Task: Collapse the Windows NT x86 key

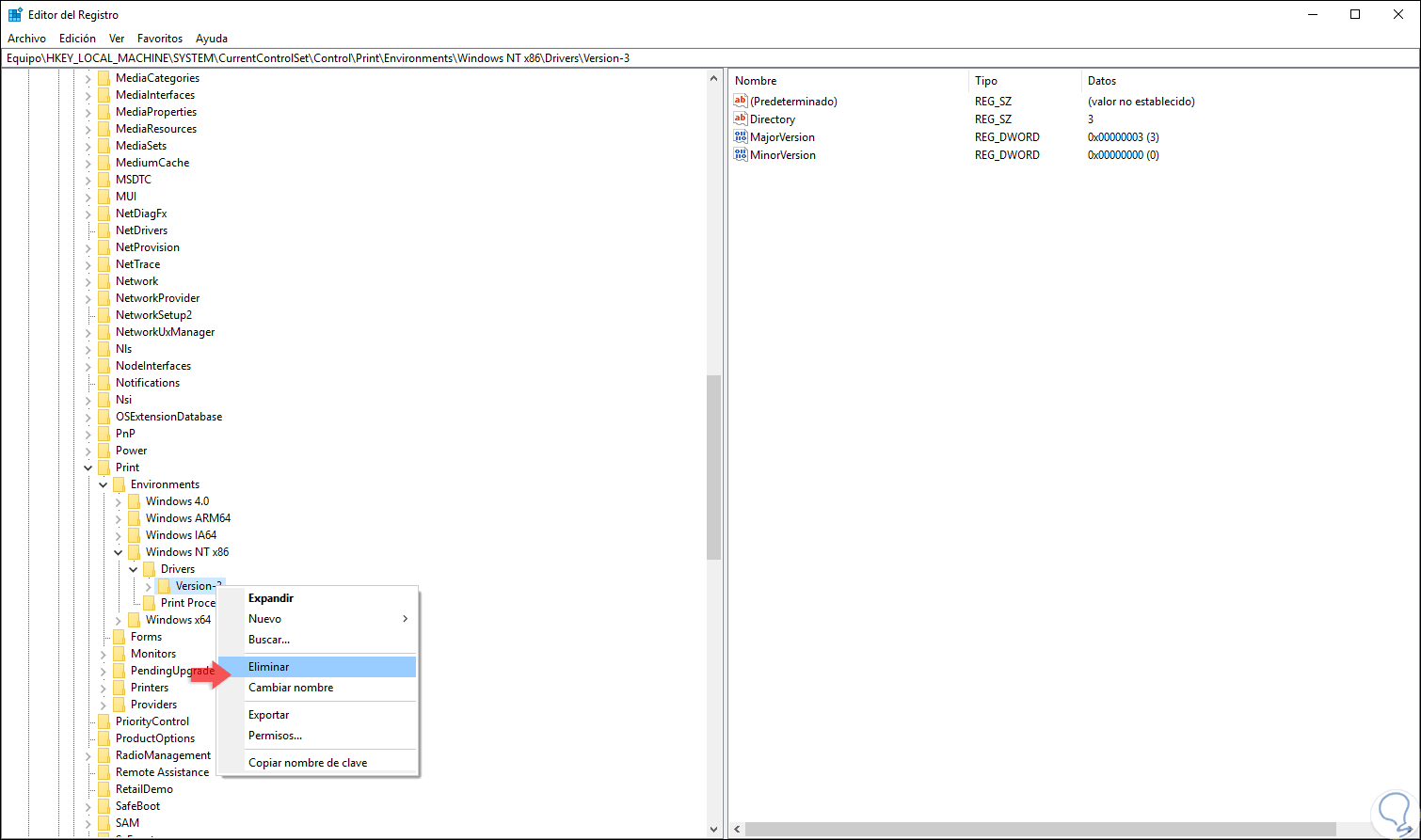Action: (119, 552)
